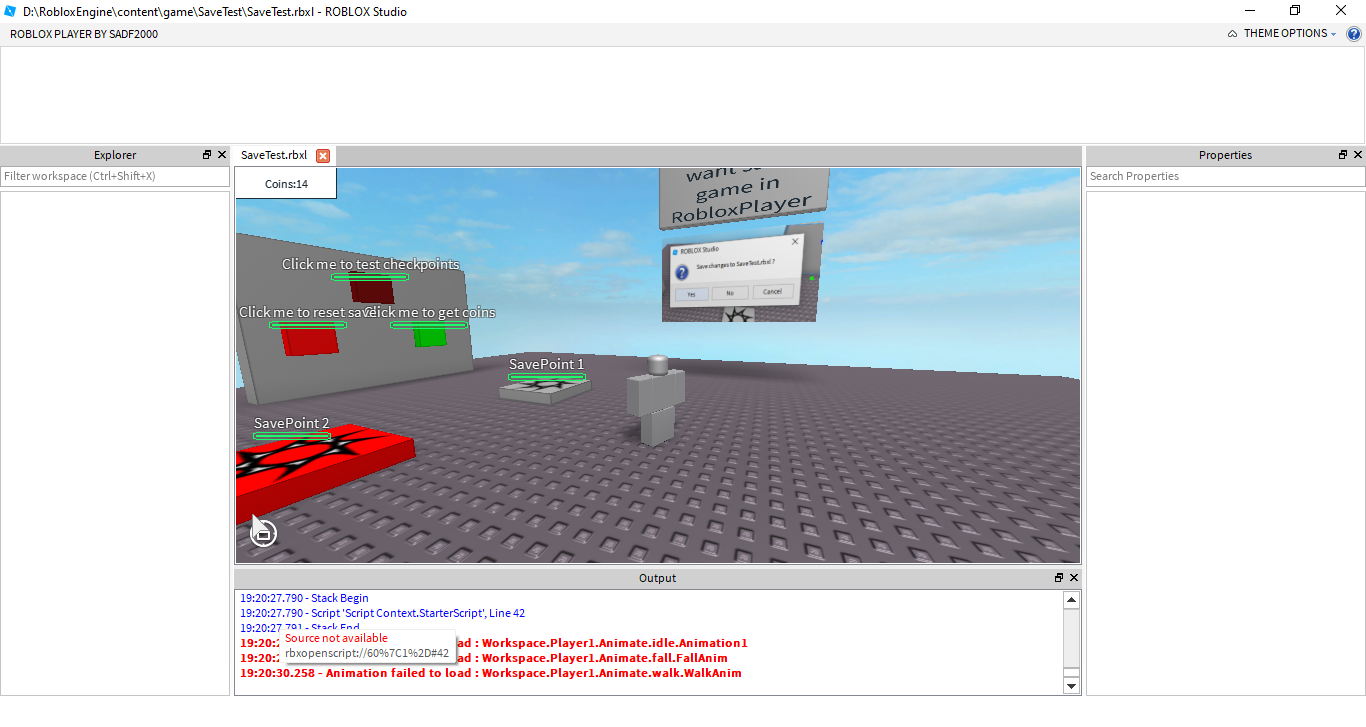The height and width of the screenshot is (727, 1366).
Task: Undock the Output panel
Action: [1059, 578]
